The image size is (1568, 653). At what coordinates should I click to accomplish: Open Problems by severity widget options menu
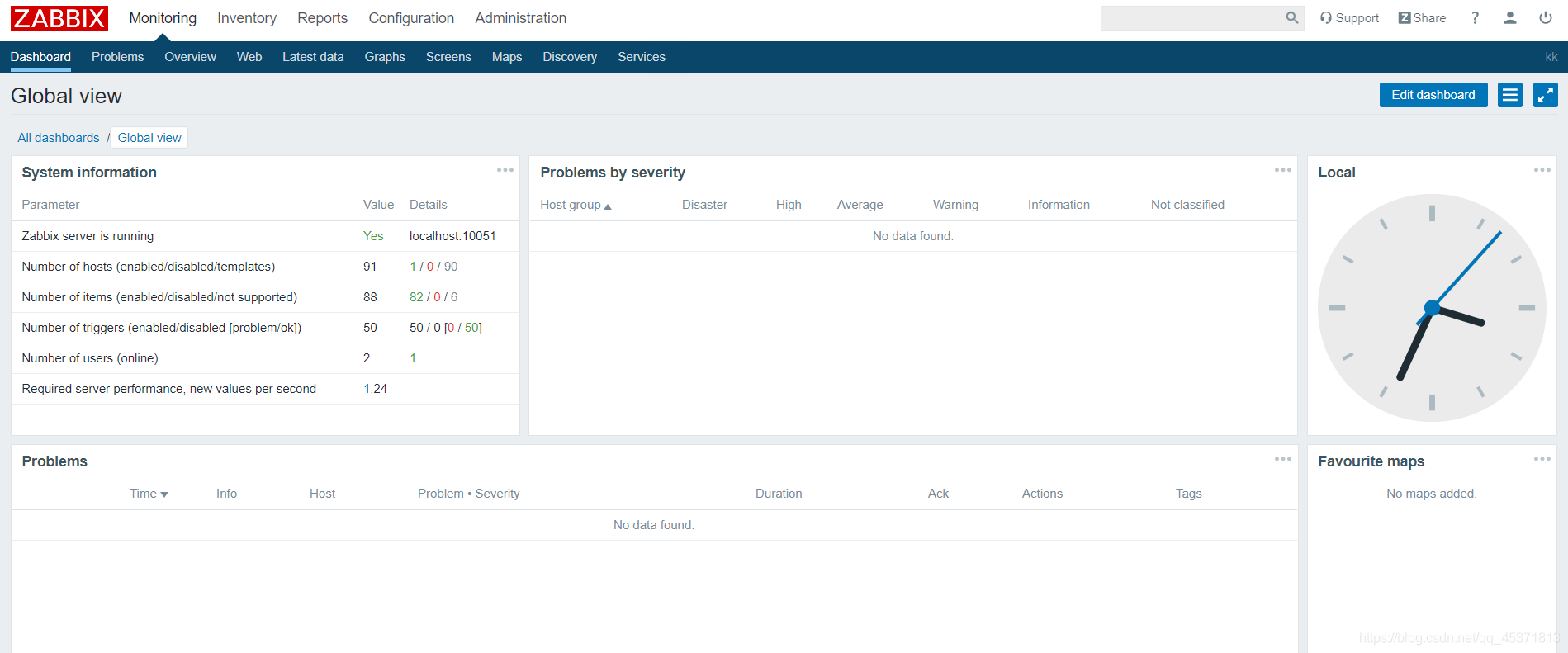(x=1282, y=170)
